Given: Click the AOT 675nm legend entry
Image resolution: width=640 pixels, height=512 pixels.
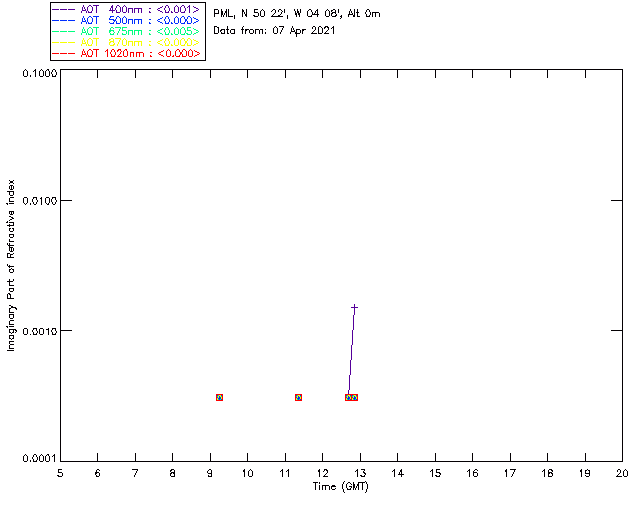Looking at the screenshot, I should tap(126, 31).
